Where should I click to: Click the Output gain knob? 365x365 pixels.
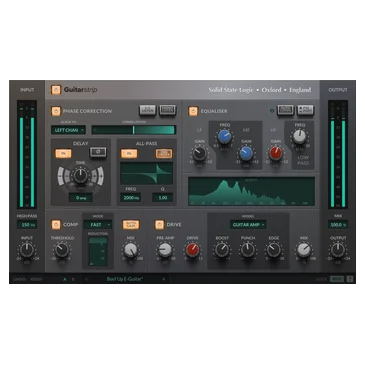[x=338, y=250]
